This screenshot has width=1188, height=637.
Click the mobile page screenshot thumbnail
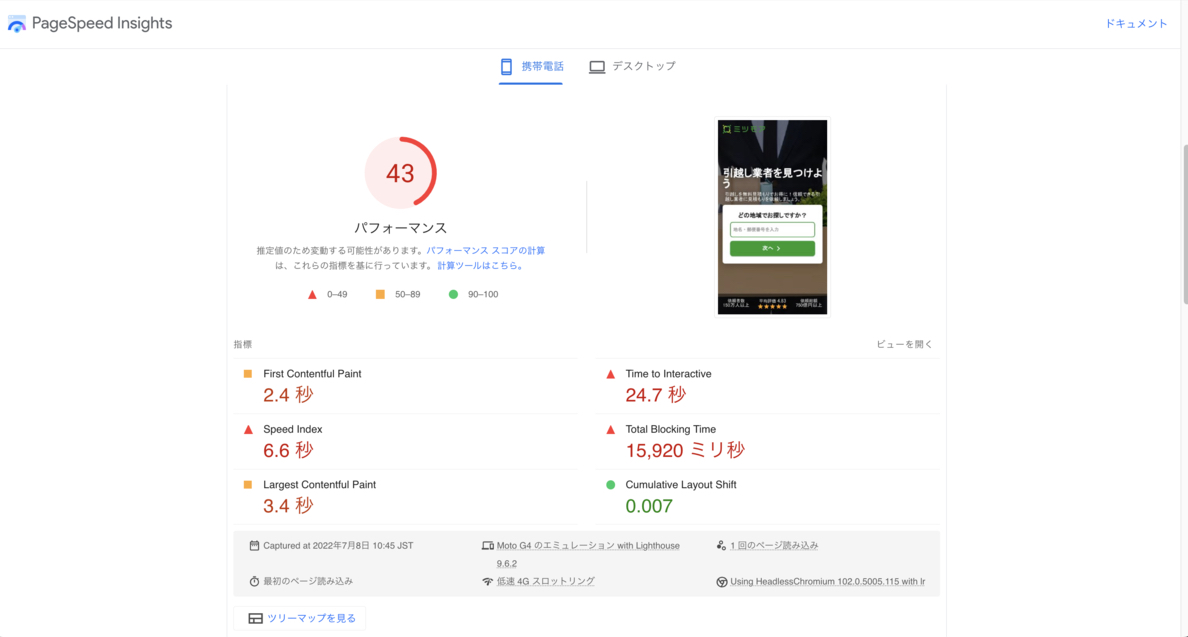[x=772, y=217]
